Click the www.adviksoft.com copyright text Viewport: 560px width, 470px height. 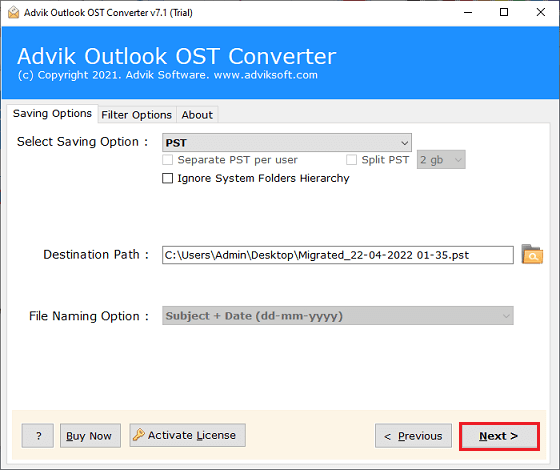[x=168, y=75]
